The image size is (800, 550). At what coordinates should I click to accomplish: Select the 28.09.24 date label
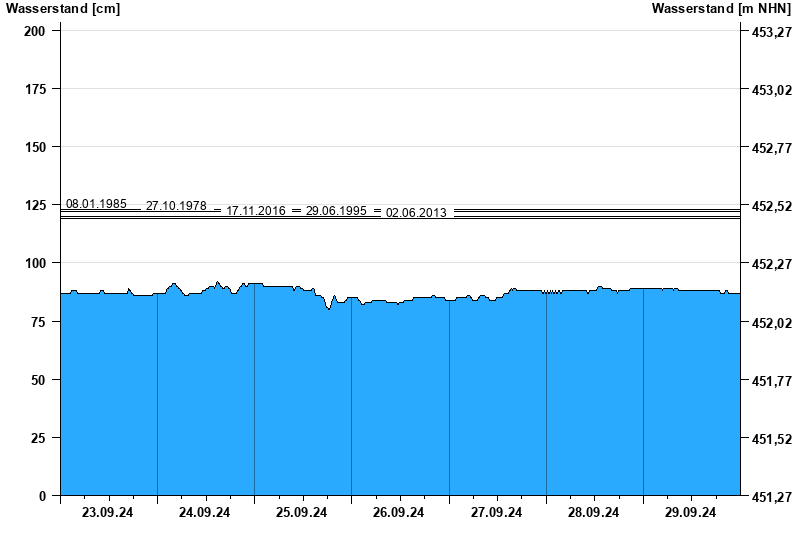click(593, 513)
